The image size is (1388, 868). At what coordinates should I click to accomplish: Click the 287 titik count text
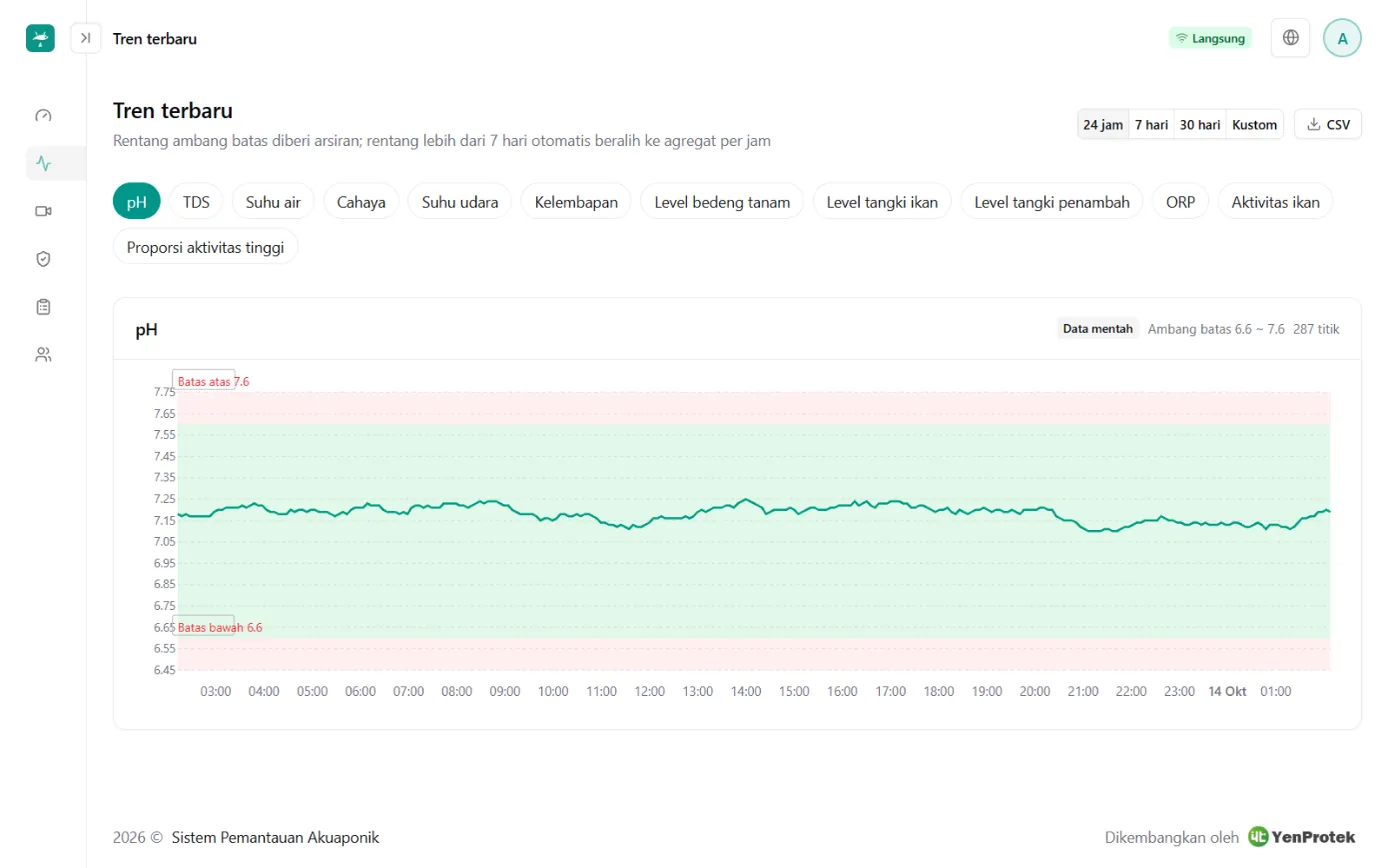pyautogui.click(x=1316, y=329)
